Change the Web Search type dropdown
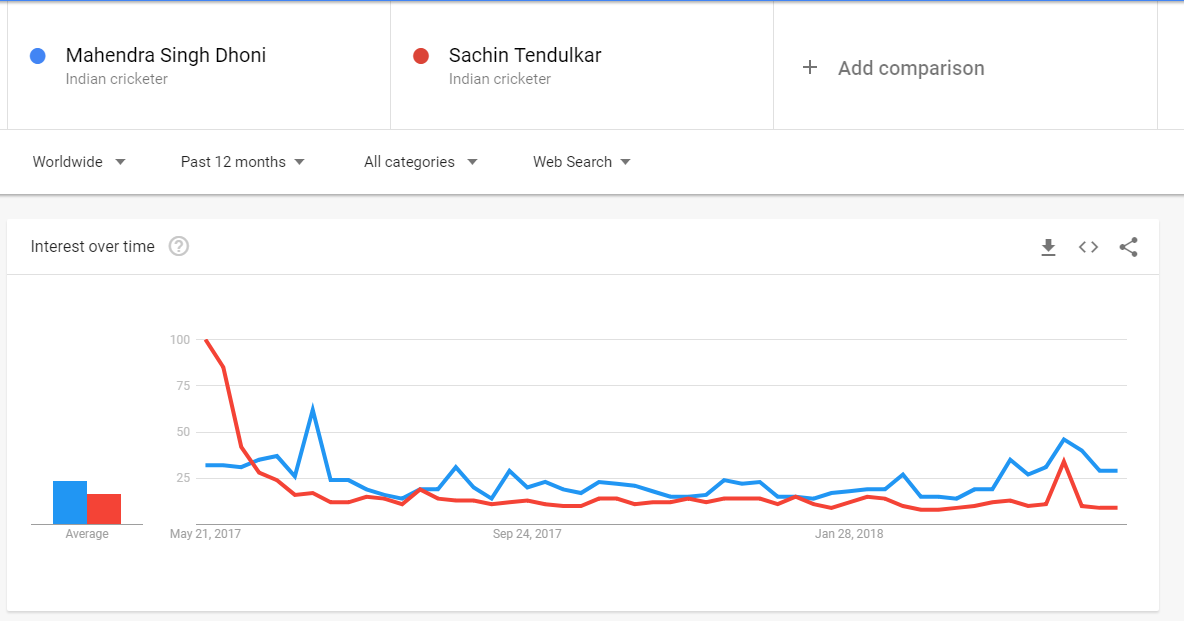This screenshot has width=1184, height=621. tap(581, 162)
